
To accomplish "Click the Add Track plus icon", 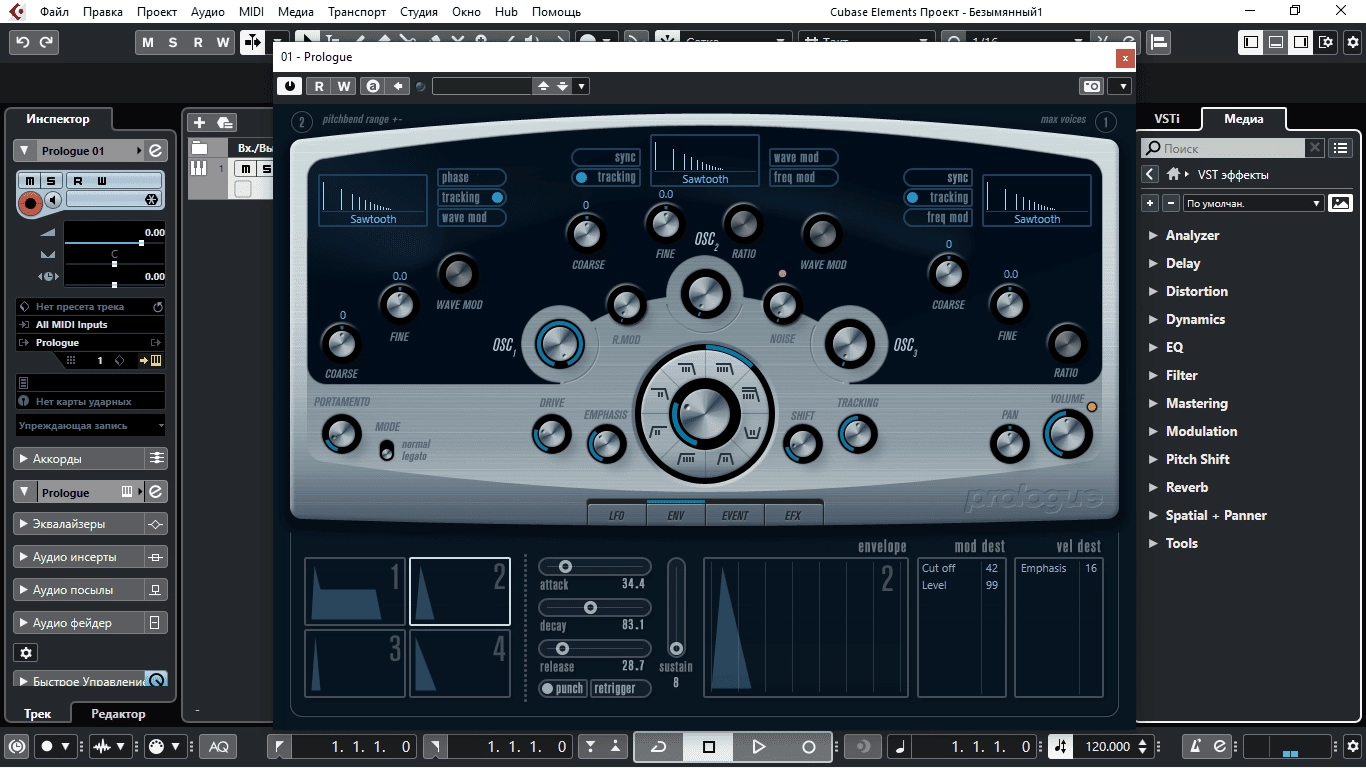I will (x=199, y=122).
